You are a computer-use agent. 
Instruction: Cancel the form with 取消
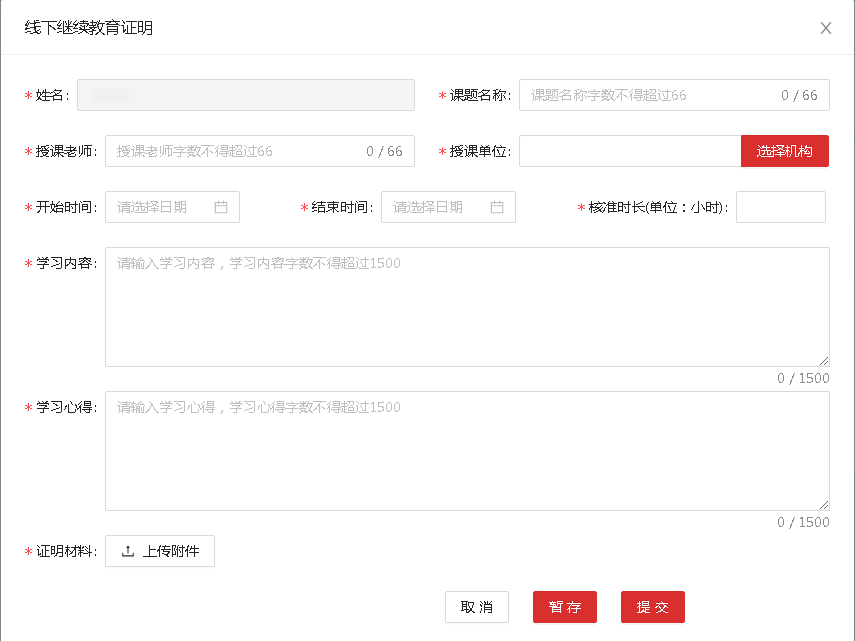(x=476, y=607)
